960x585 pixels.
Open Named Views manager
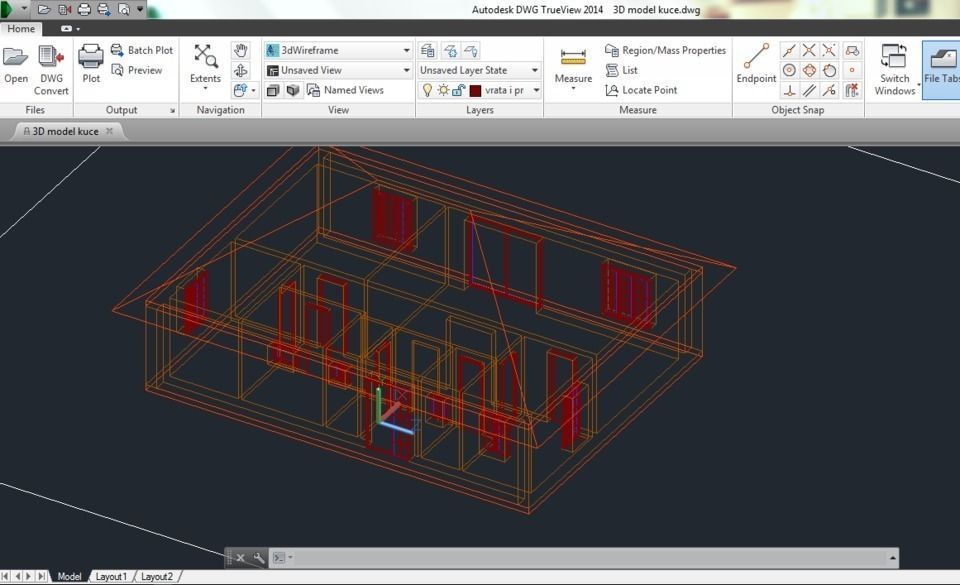pos(345,90)
